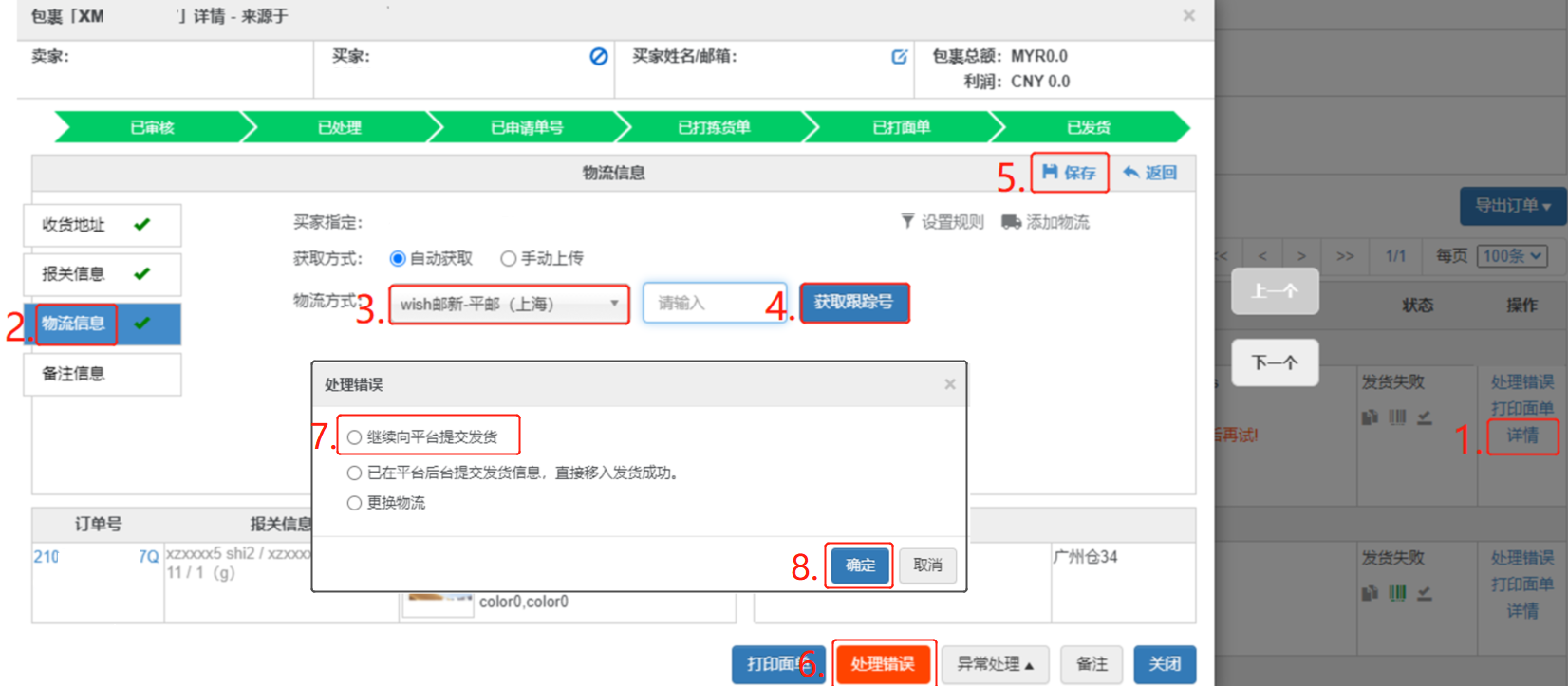The height and width of the screenshot is (686, 1568).
Task: Select the 自动获取 radio option
Action: pos(398,258)
